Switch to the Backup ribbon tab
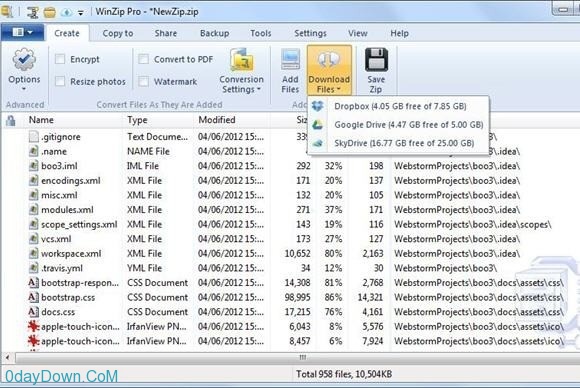The image size is (580, 388). click(x=215, y=33)
